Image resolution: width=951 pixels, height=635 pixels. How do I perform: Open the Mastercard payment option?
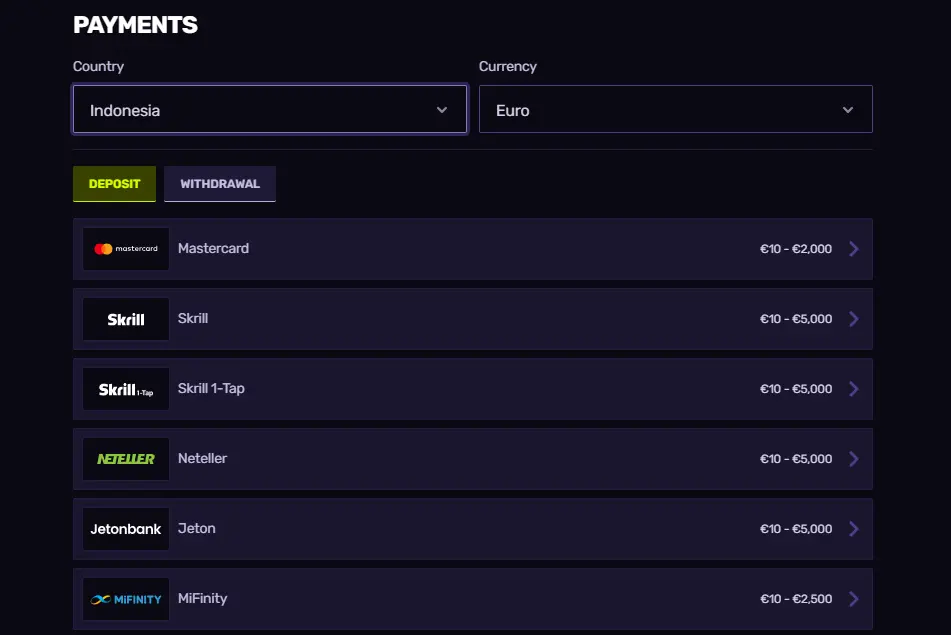click(x=474, y=248)
